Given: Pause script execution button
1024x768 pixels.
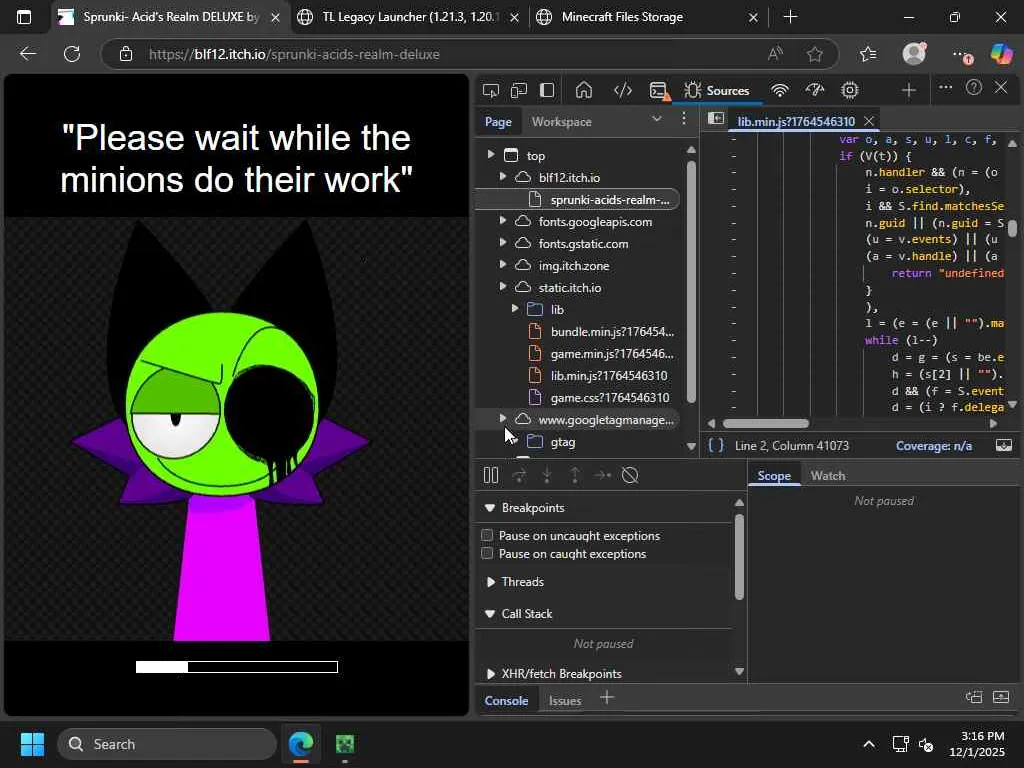Looking at the screenshot, I should click(491, 475).
